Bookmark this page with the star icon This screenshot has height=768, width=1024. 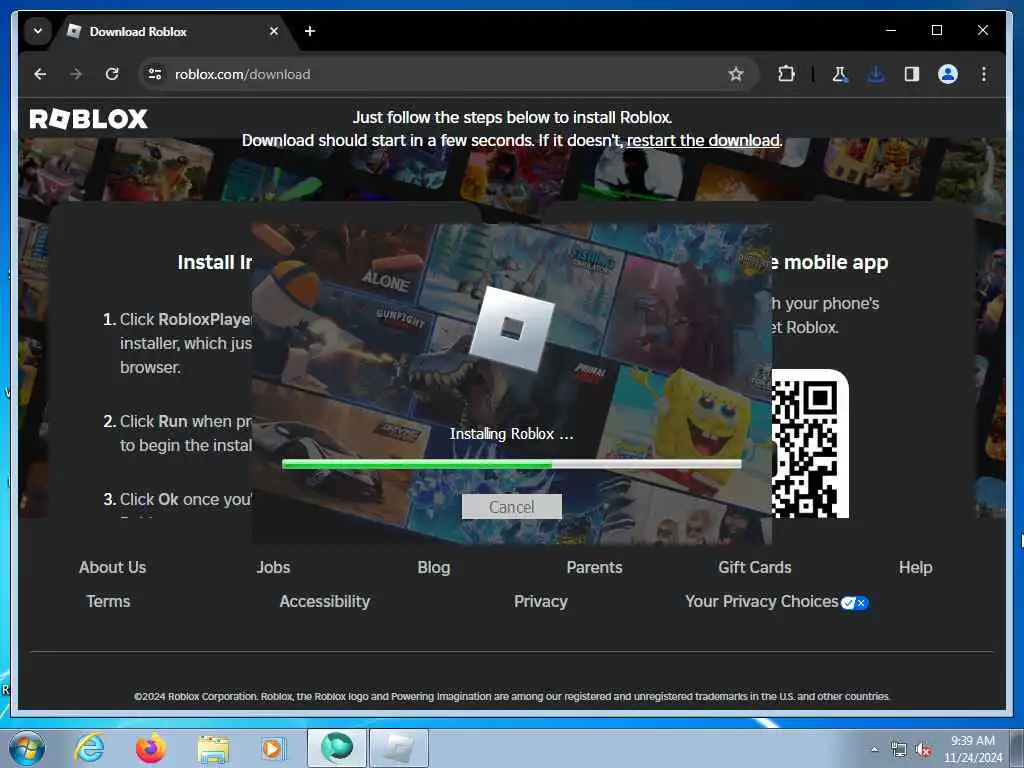(736, 74)
